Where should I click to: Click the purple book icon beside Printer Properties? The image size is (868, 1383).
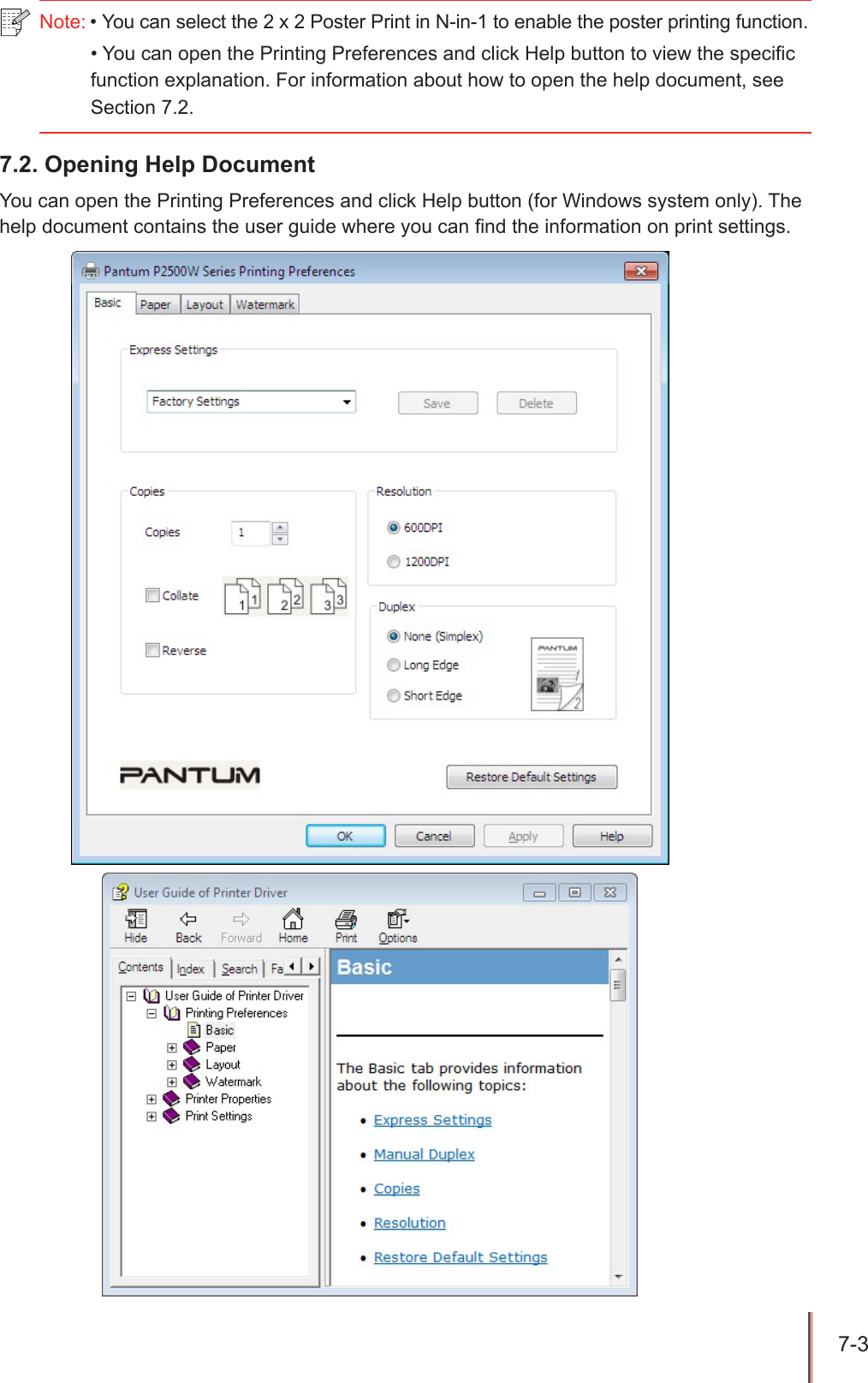pos(171,1099)
